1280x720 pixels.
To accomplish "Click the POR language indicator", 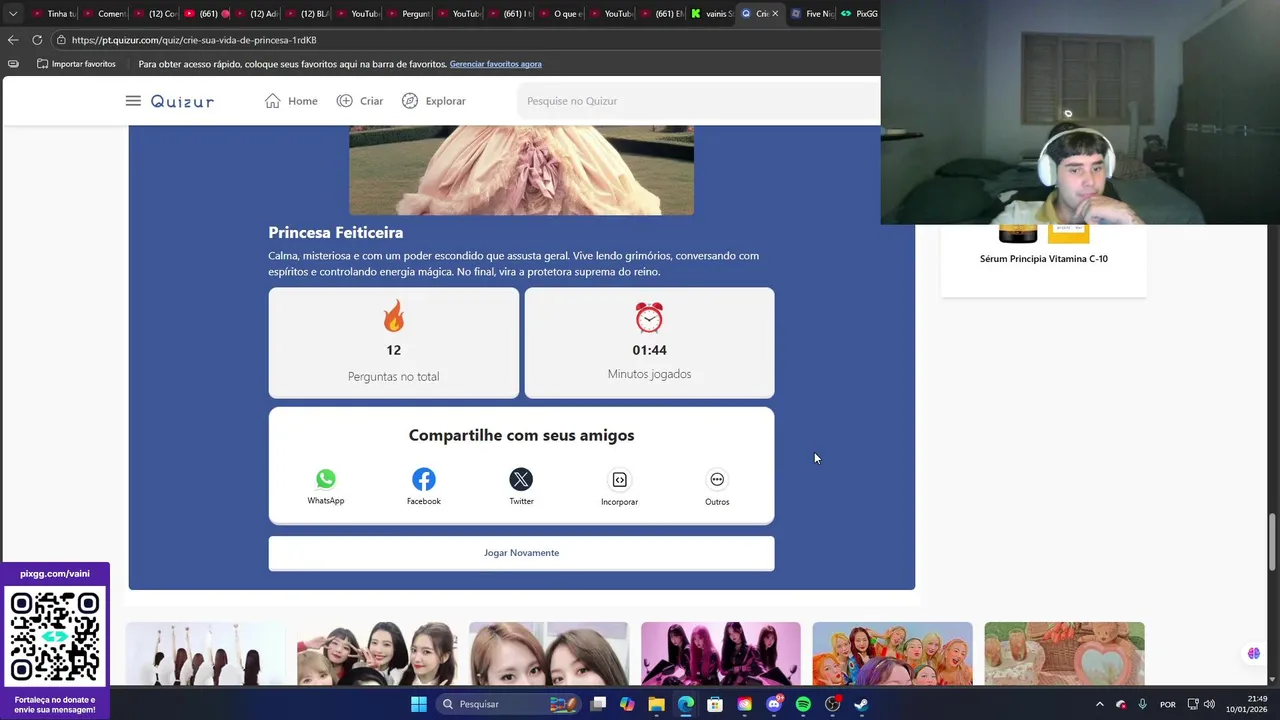I will [x=1167, y=704].
